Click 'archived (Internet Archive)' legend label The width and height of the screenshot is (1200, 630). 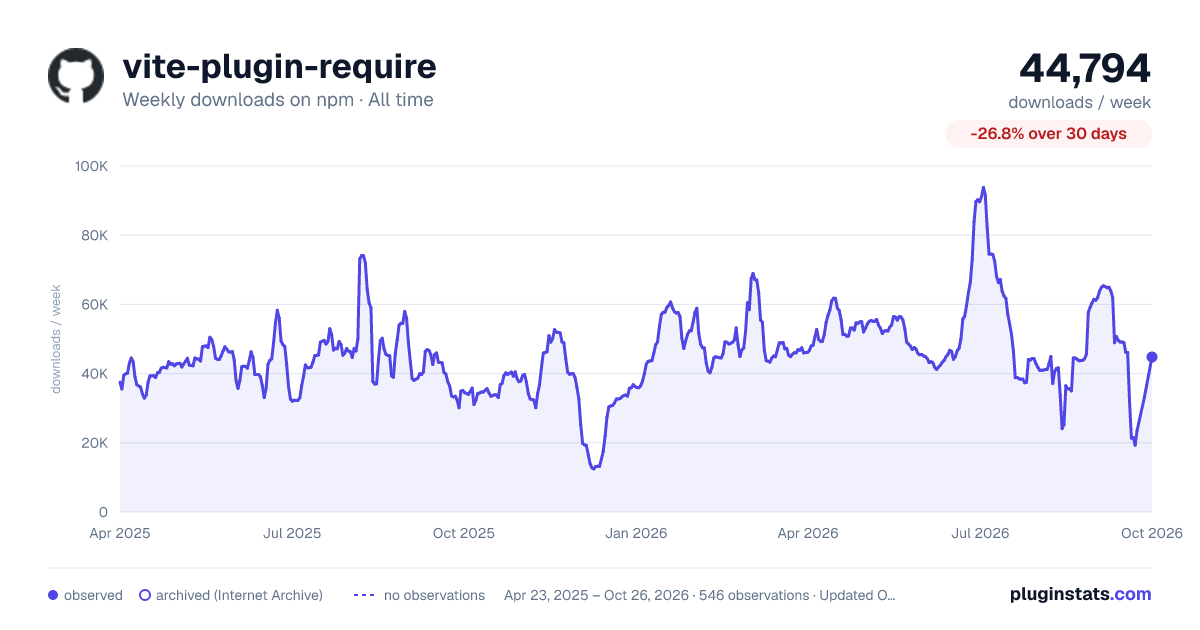239,595
